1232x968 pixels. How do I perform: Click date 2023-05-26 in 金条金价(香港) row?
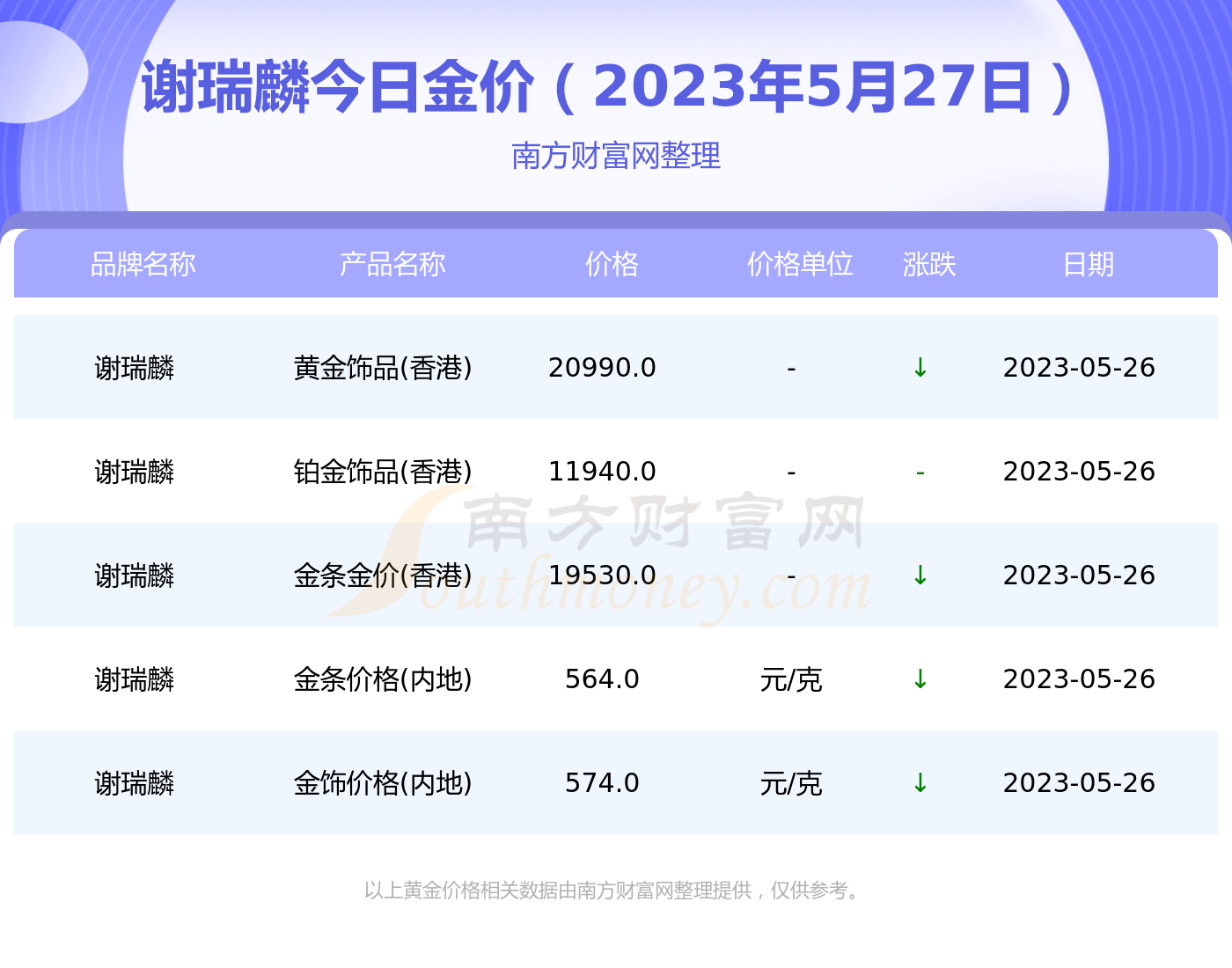(1079, 576)
